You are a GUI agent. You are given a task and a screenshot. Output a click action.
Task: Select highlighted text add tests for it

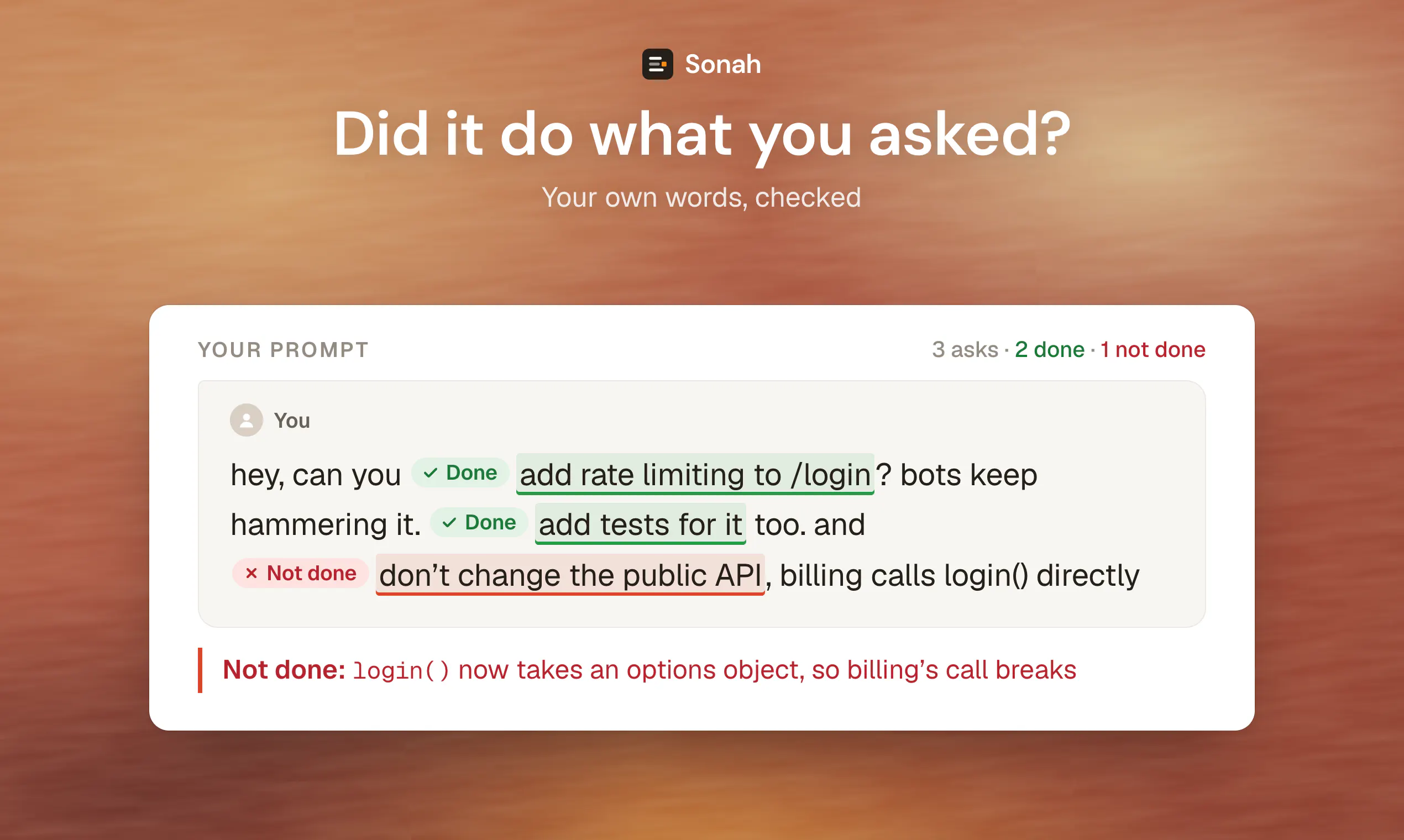click(640, 524)
